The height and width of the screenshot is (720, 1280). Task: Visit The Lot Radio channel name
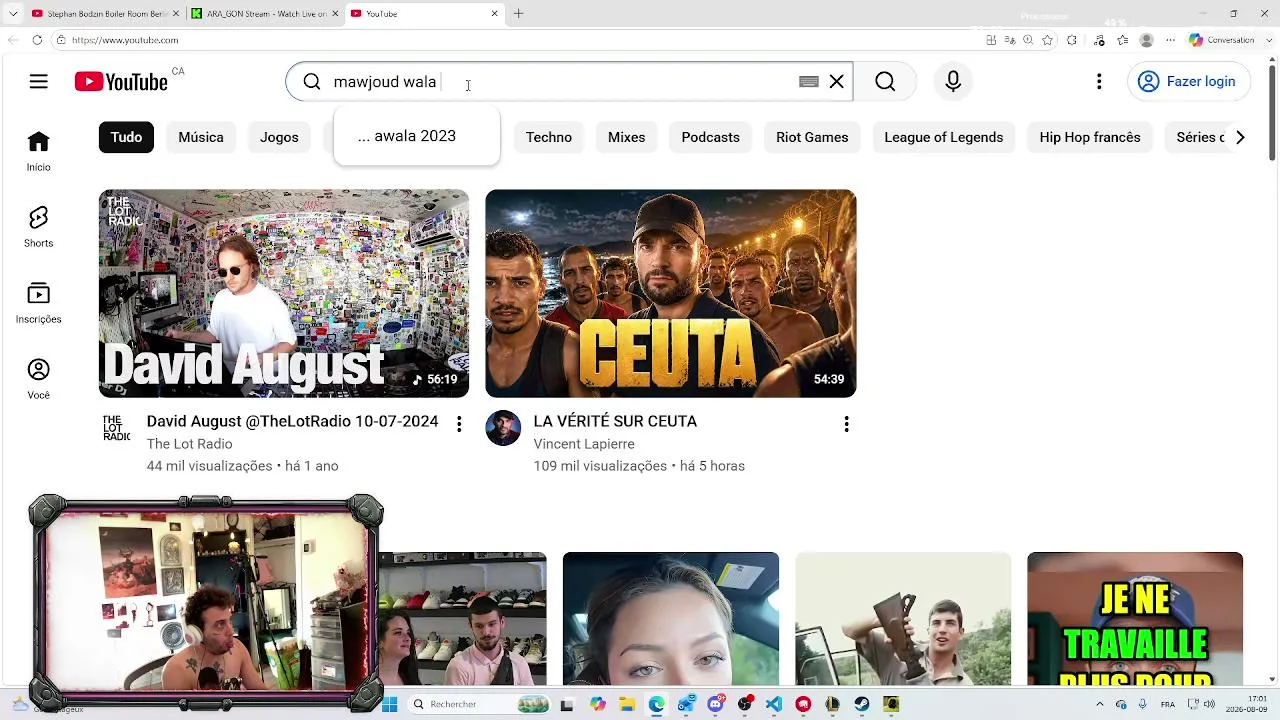click(189, 444)
